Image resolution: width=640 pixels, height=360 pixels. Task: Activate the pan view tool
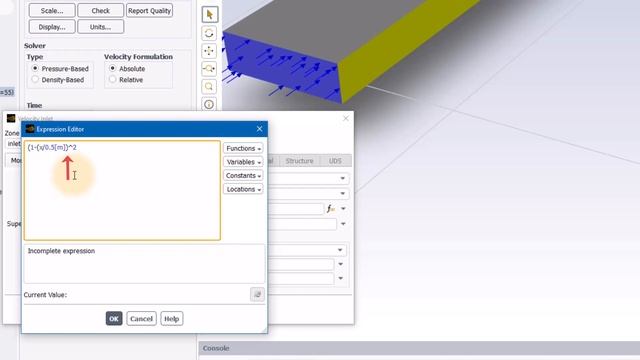[209, 51]
